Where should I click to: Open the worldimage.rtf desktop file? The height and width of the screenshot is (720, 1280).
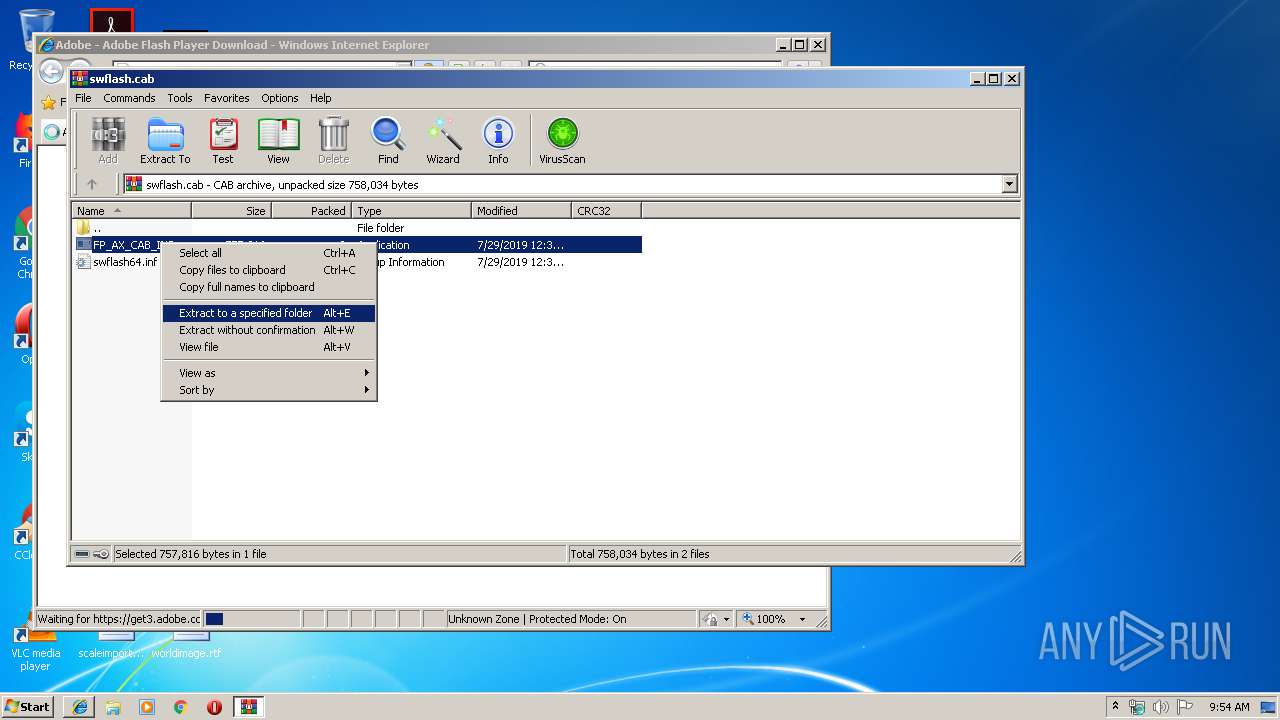click(x=186, y=647)
